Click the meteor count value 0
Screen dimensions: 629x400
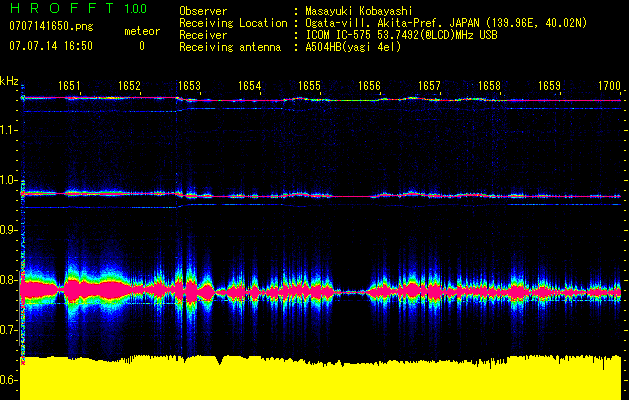(x=142, y=46)
